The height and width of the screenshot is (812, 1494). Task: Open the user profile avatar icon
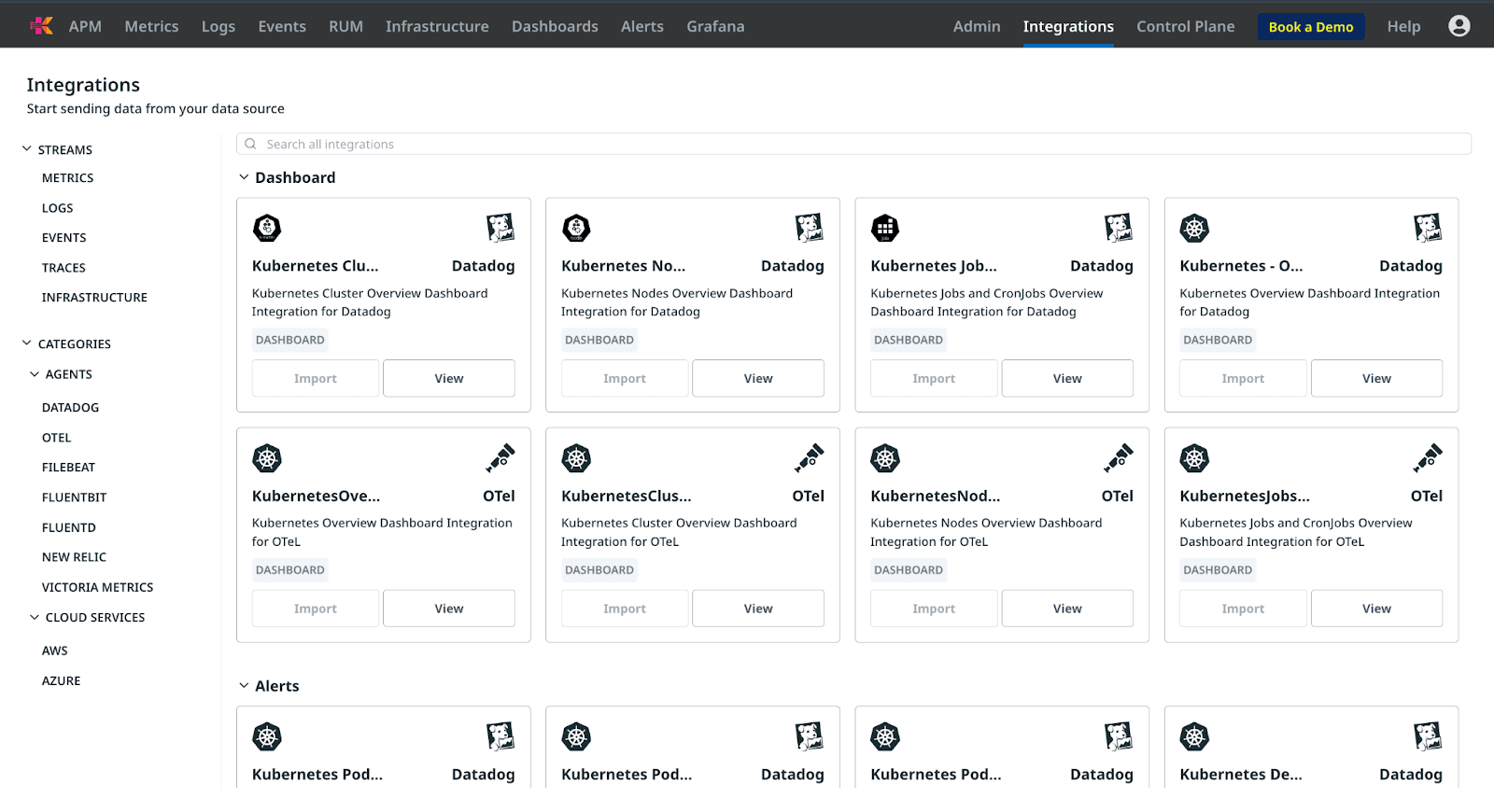(1459, 26)
